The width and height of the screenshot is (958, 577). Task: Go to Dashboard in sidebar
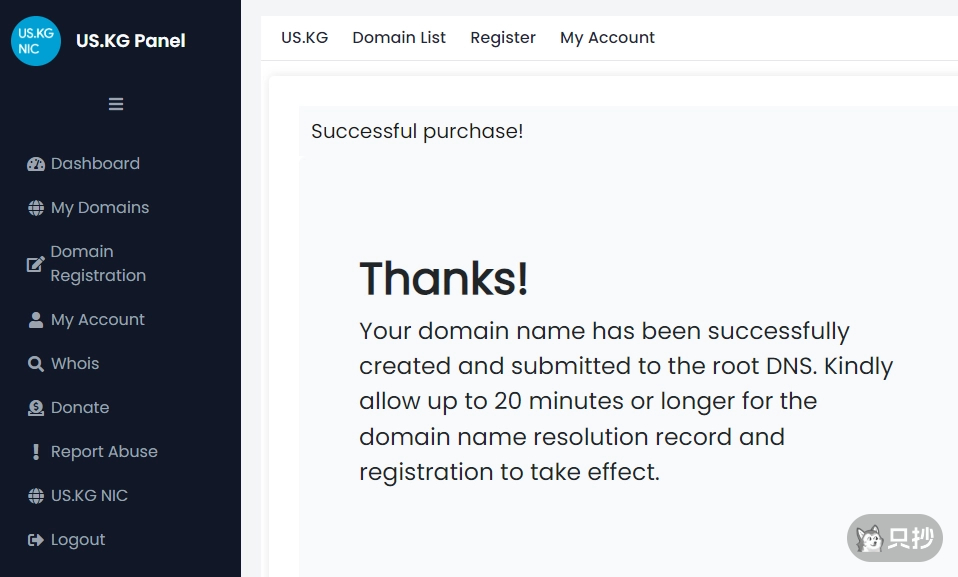[x=95, y=164]
